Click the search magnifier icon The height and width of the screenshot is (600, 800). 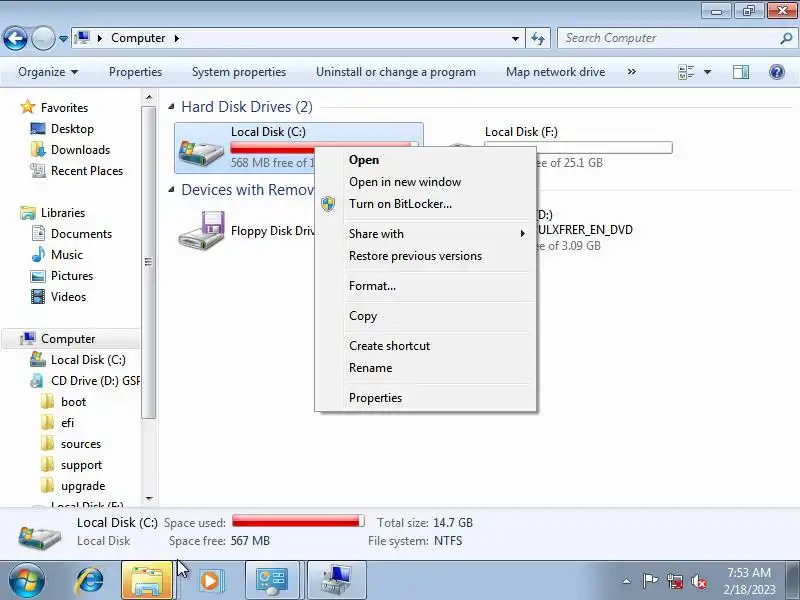pos(786,38)
